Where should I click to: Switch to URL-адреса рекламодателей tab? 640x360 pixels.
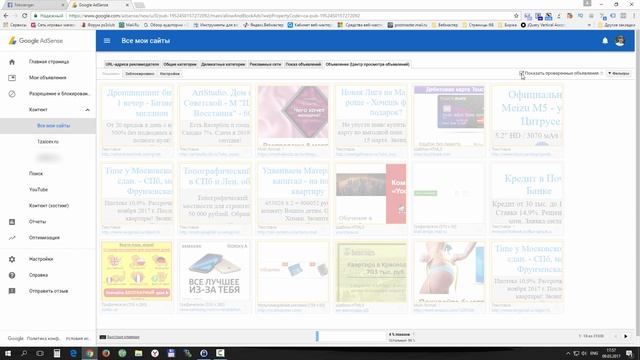[x=132, y=64]
